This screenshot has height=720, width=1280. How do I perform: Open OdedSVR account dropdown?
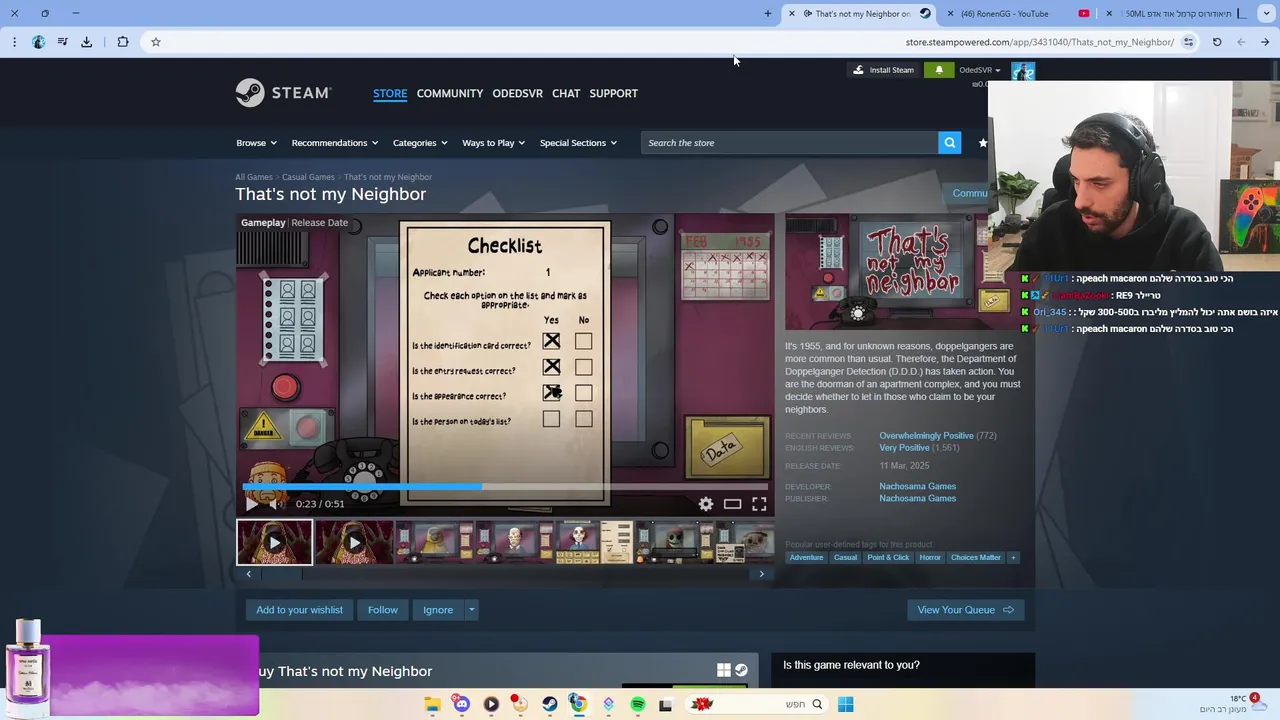coord(980,70)
